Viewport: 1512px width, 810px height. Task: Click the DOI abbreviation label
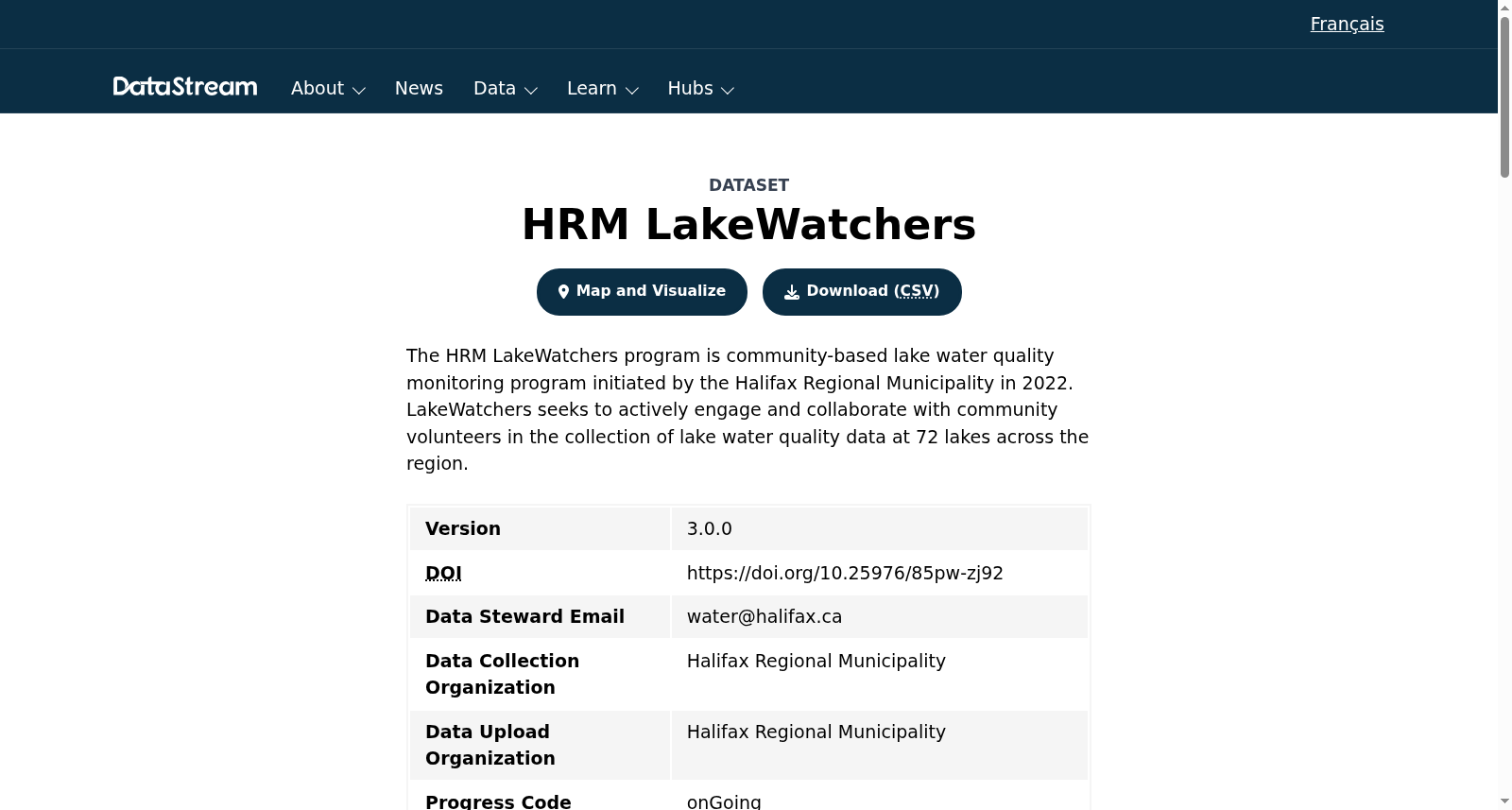click(x=443, y=573)
